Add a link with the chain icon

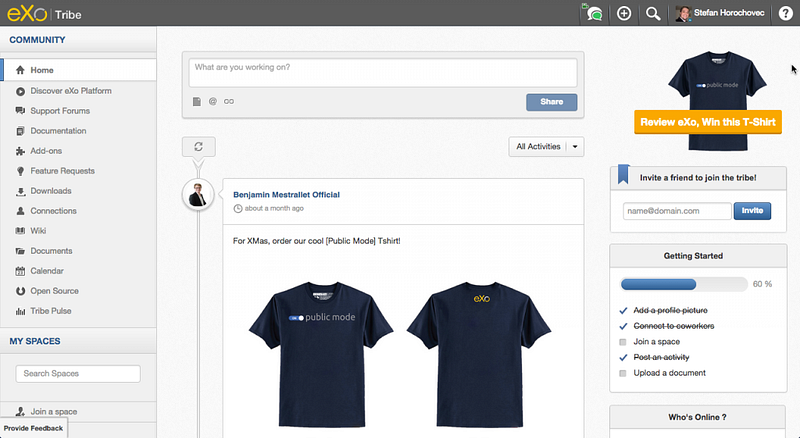point(229,102)
